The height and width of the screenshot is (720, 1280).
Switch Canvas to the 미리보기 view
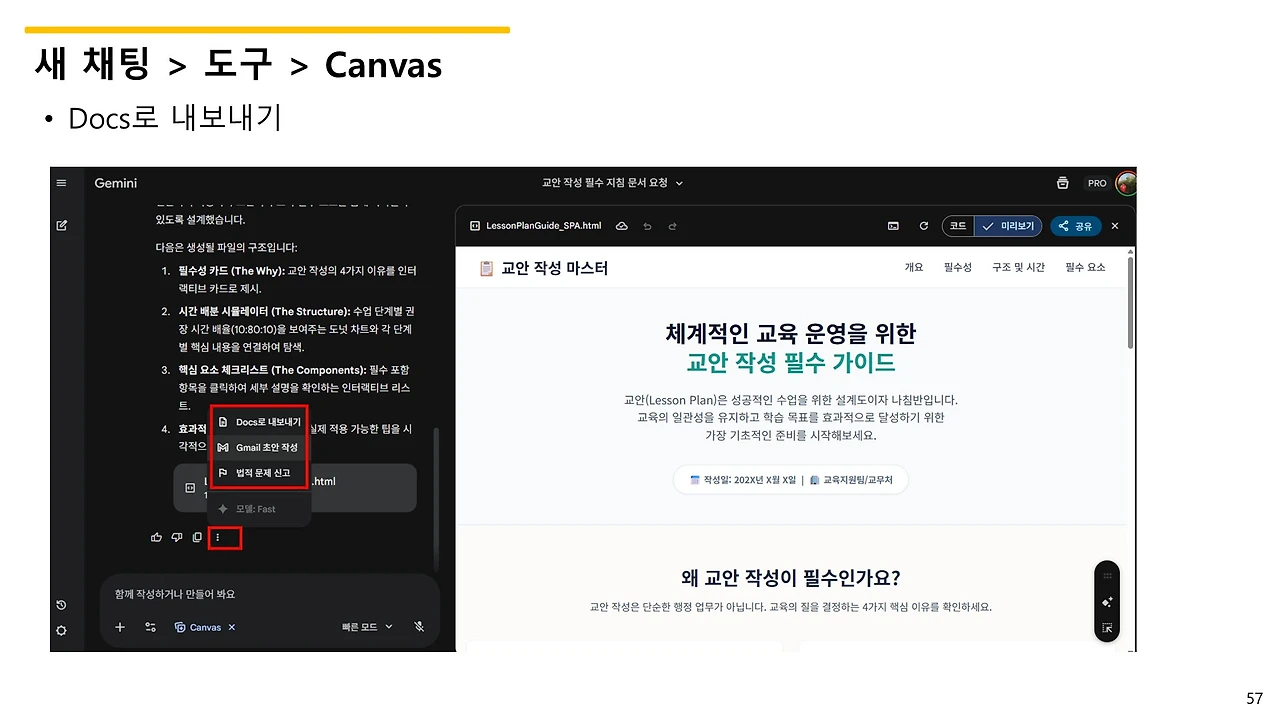(x=1008, y=226)
